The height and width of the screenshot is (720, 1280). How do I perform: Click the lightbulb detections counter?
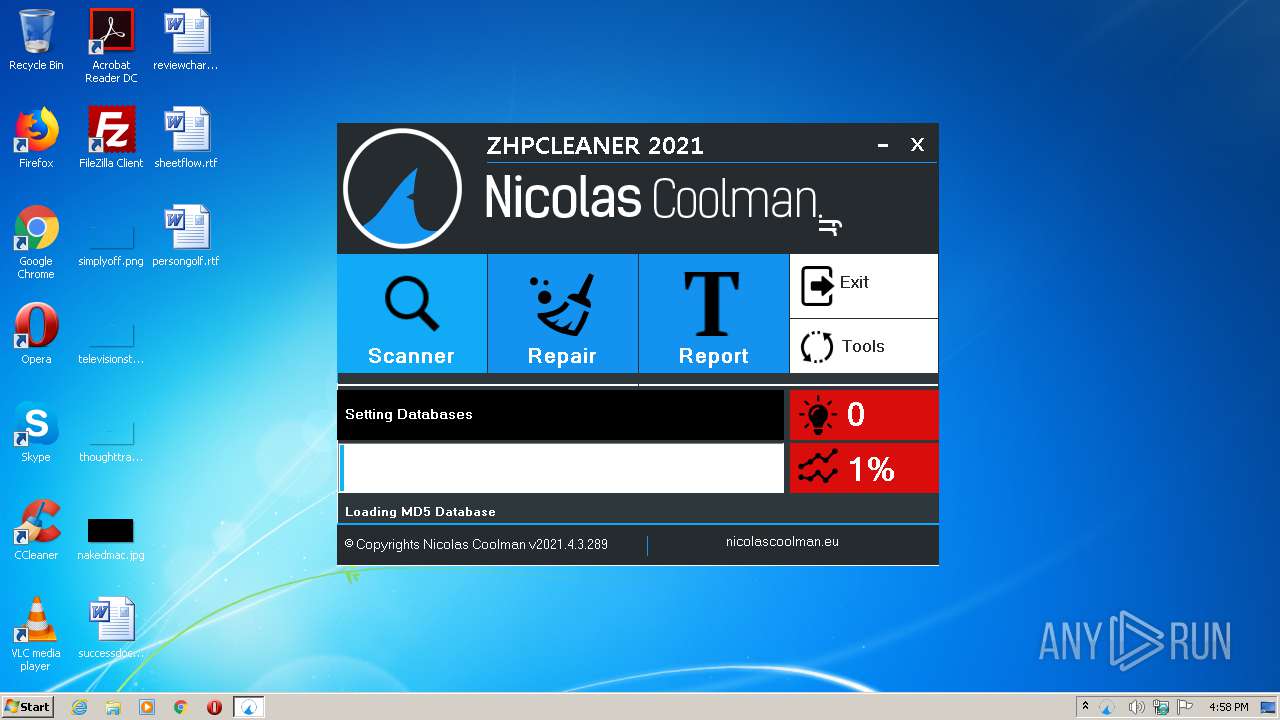click(x=864, y=414)
